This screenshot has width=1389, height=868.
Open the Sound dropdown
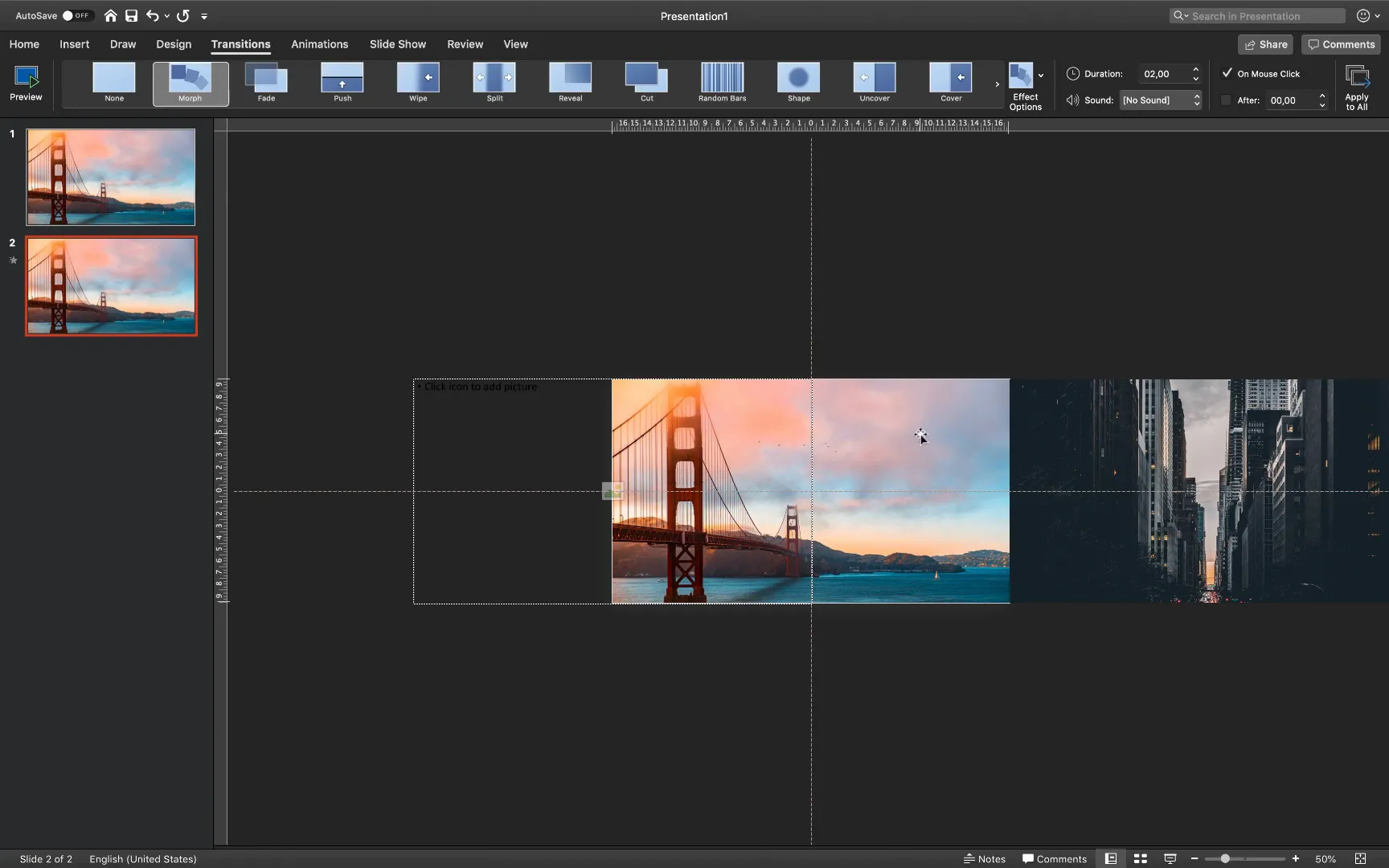1161,100
